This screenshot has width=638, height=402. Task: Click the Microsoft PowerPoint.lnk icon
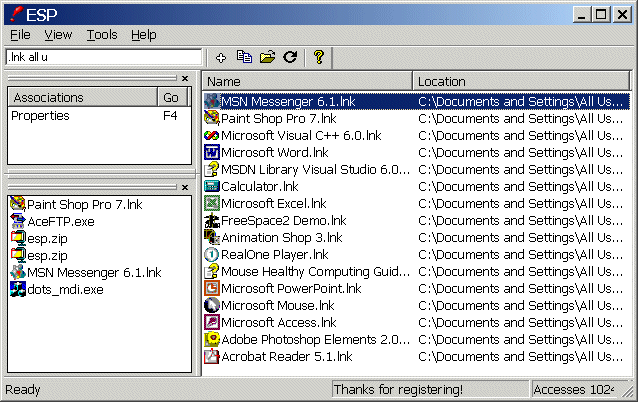212,288
